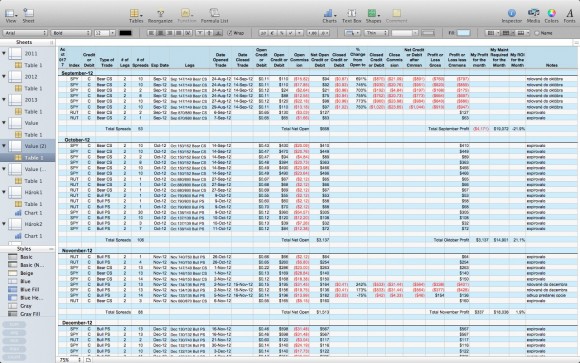Click the October-12 section heading
Screen dimensions: 580x363
[78, 140]
